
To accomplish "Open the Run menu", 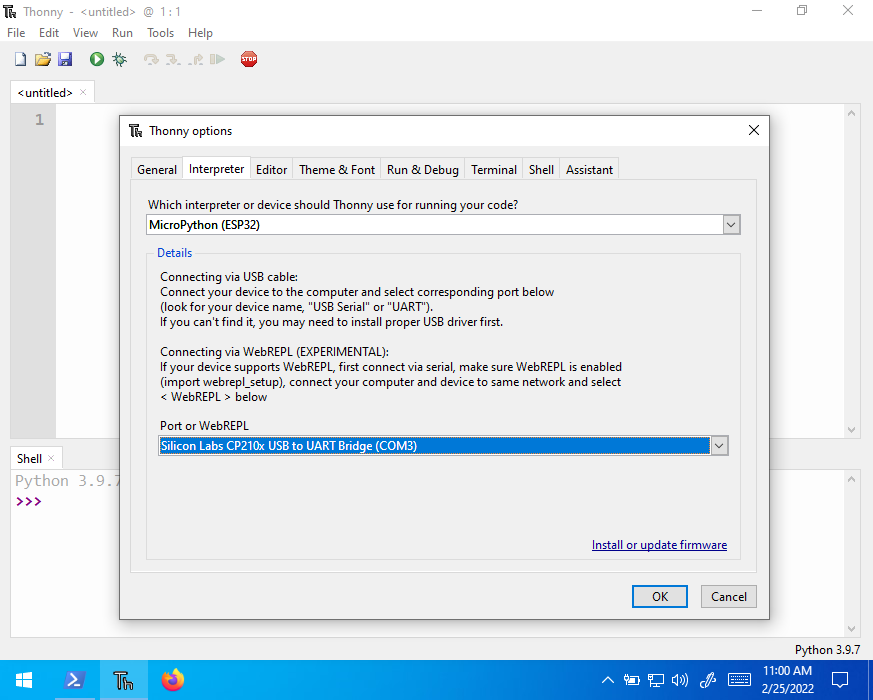I will pos(122,33).
